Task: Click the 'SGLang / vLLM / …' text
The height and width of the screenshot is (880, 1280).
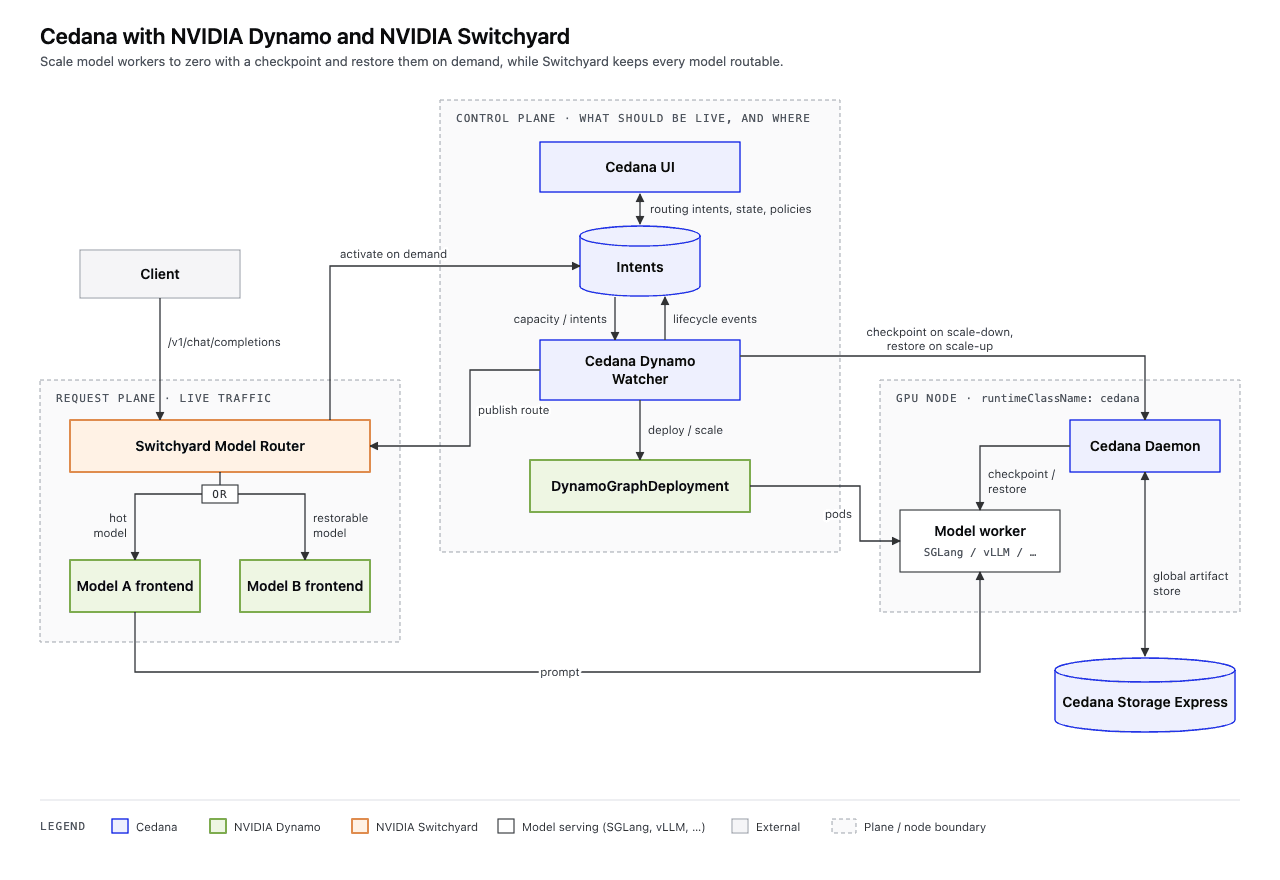Action: tap(980, 552)
